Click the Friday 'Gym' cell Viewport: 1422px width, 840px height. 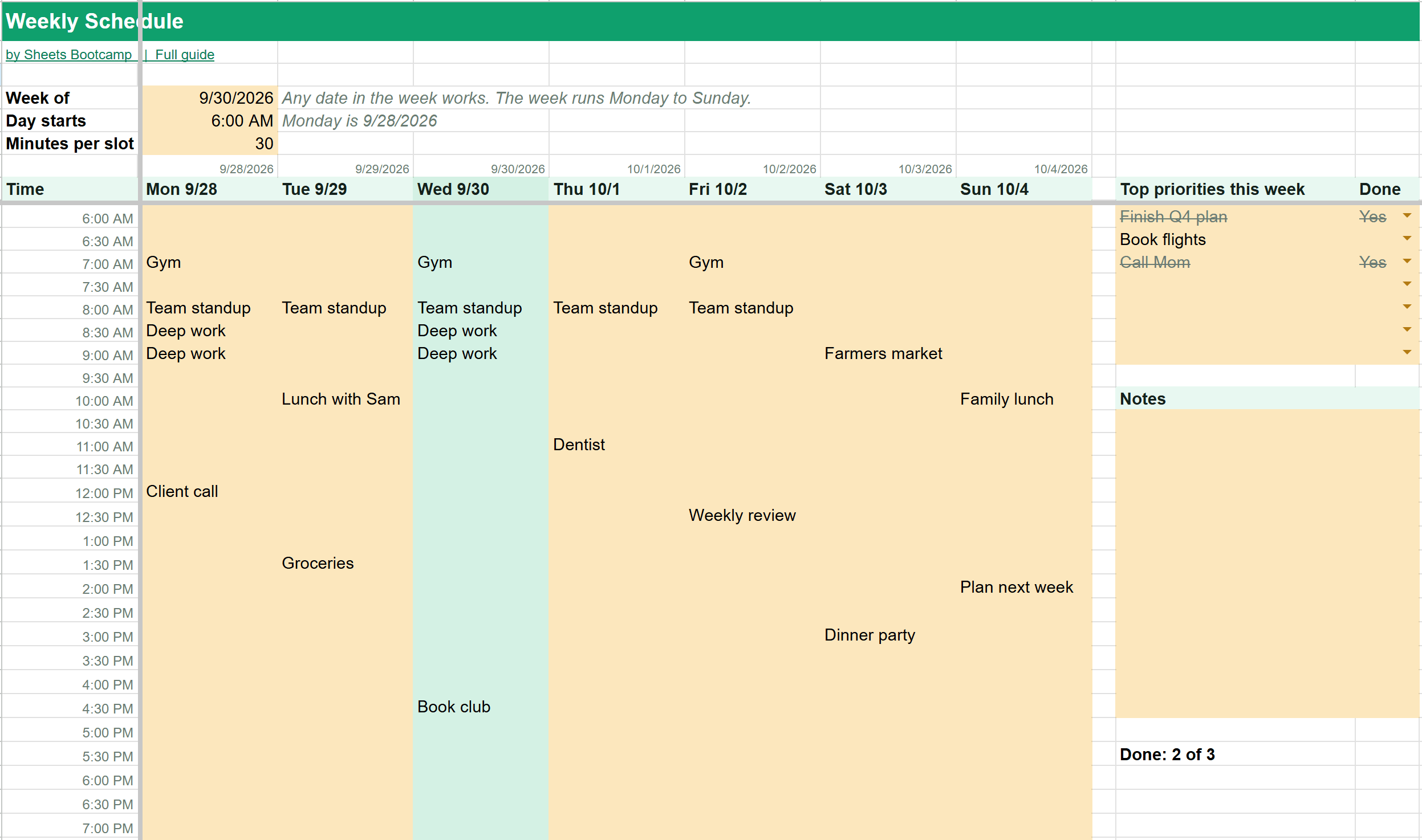pos(753,262)
